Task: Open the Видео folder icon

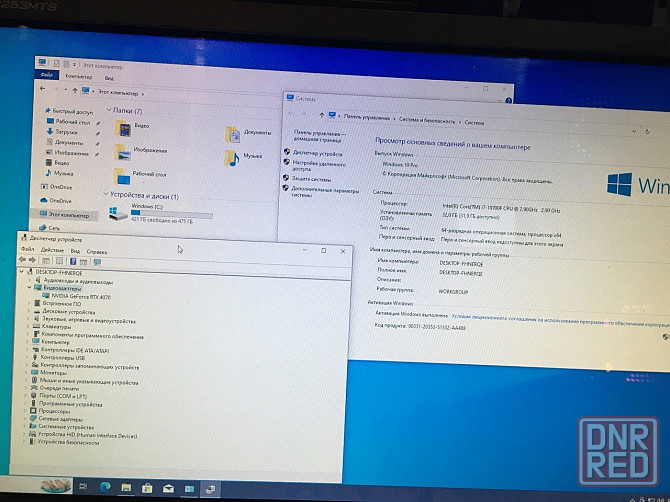Action: [124, 128]
